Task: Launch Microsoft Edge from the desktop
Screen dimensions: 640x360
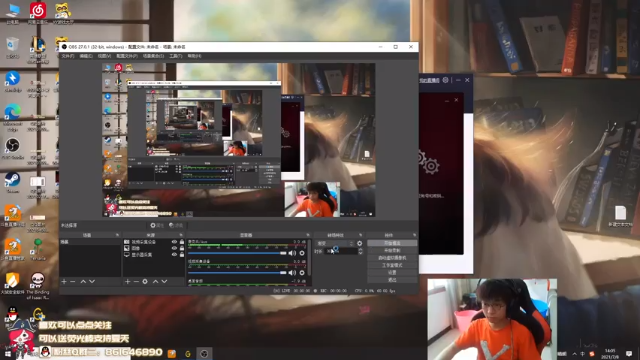Action: click(x=13, y=118)
